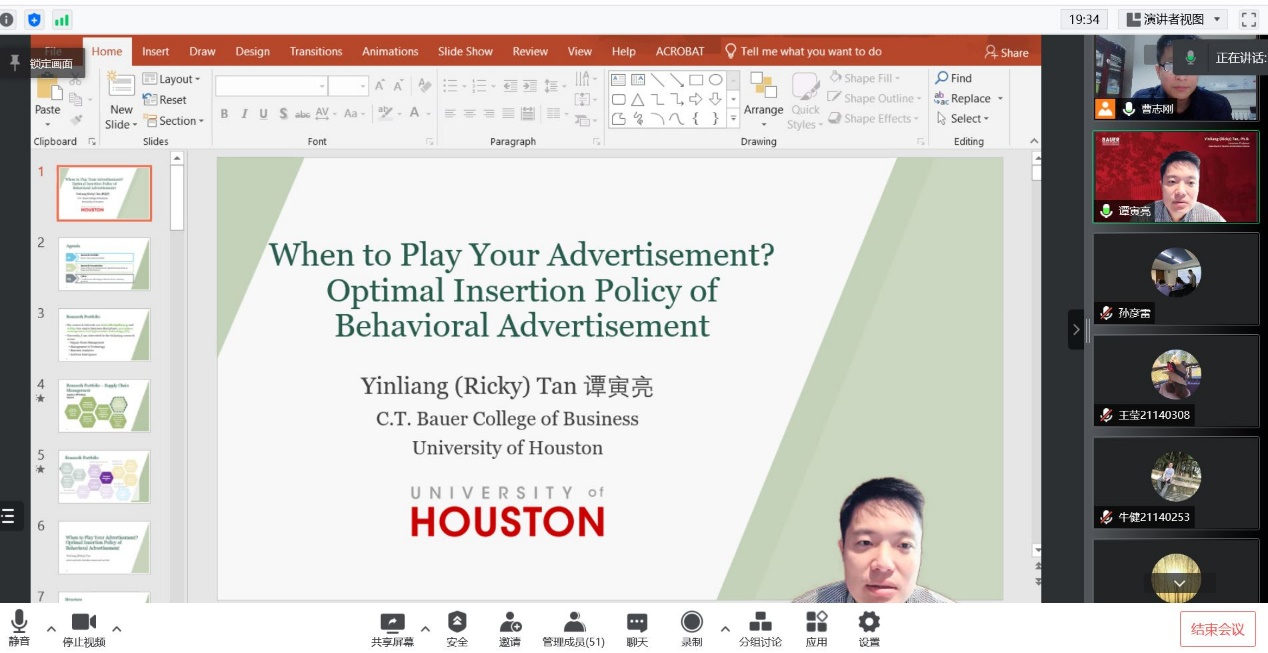Click the Paste button
The width and height of the screenshot is (1268, 653).
pyautogui.click(x=48, y=100)
